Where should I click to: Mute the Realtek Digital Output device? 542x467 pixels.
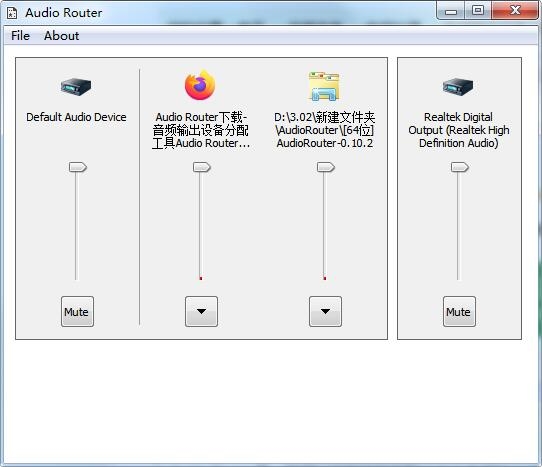point(459,311)
